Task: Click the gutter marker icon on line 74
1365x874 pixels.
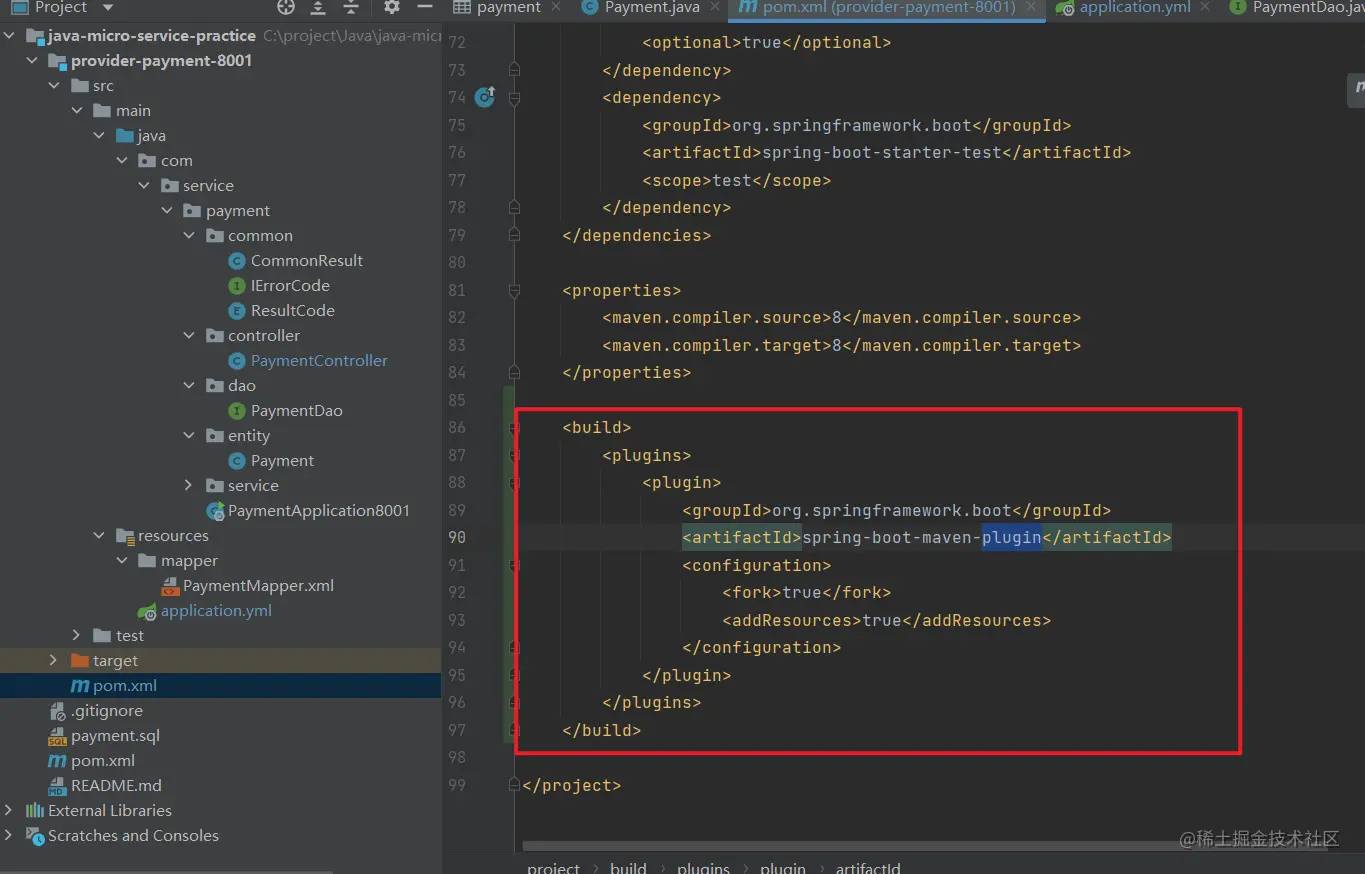Action: coord(485,97)
